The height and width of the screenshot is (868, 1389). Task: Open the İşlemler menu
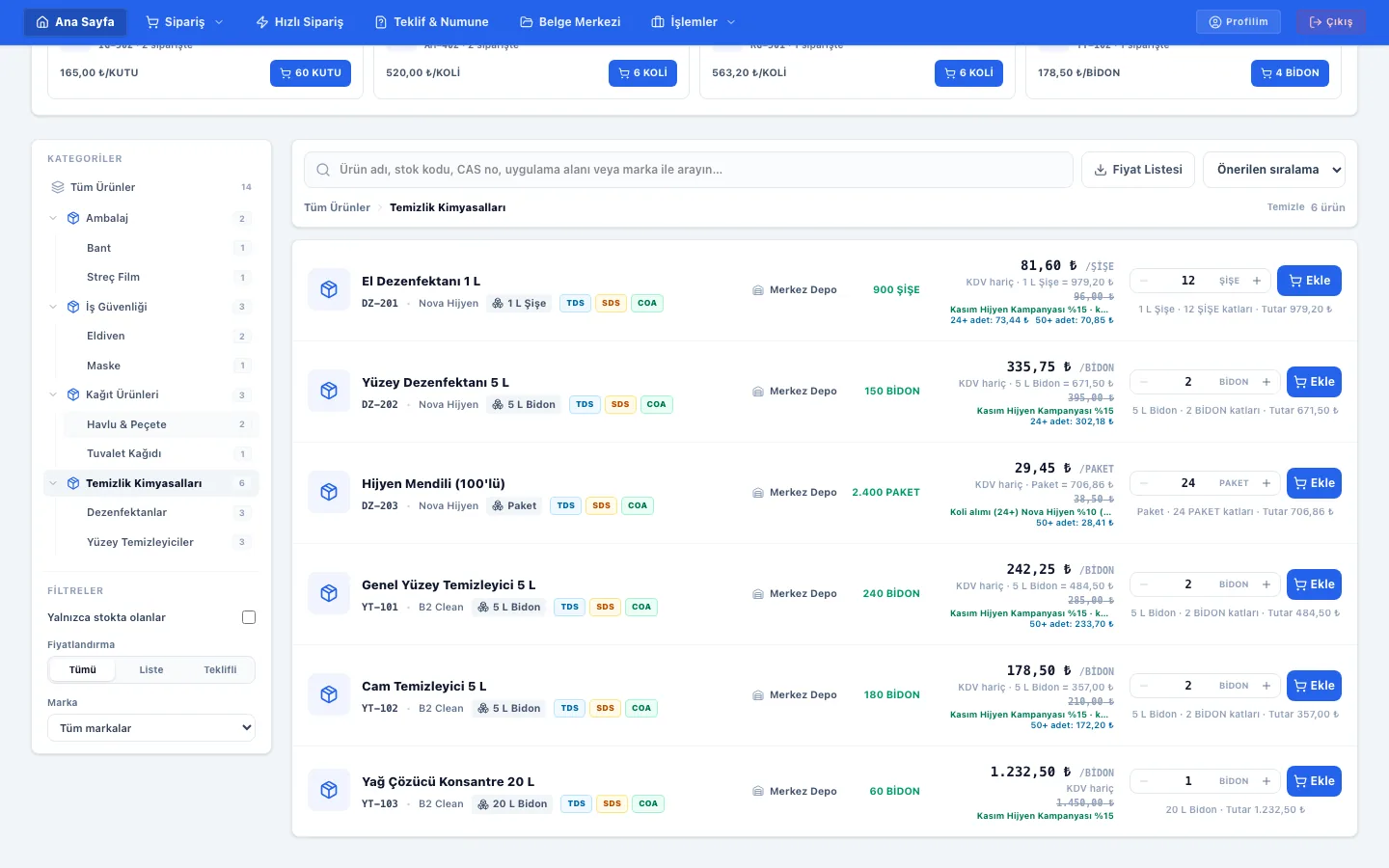tap(694, 21)
